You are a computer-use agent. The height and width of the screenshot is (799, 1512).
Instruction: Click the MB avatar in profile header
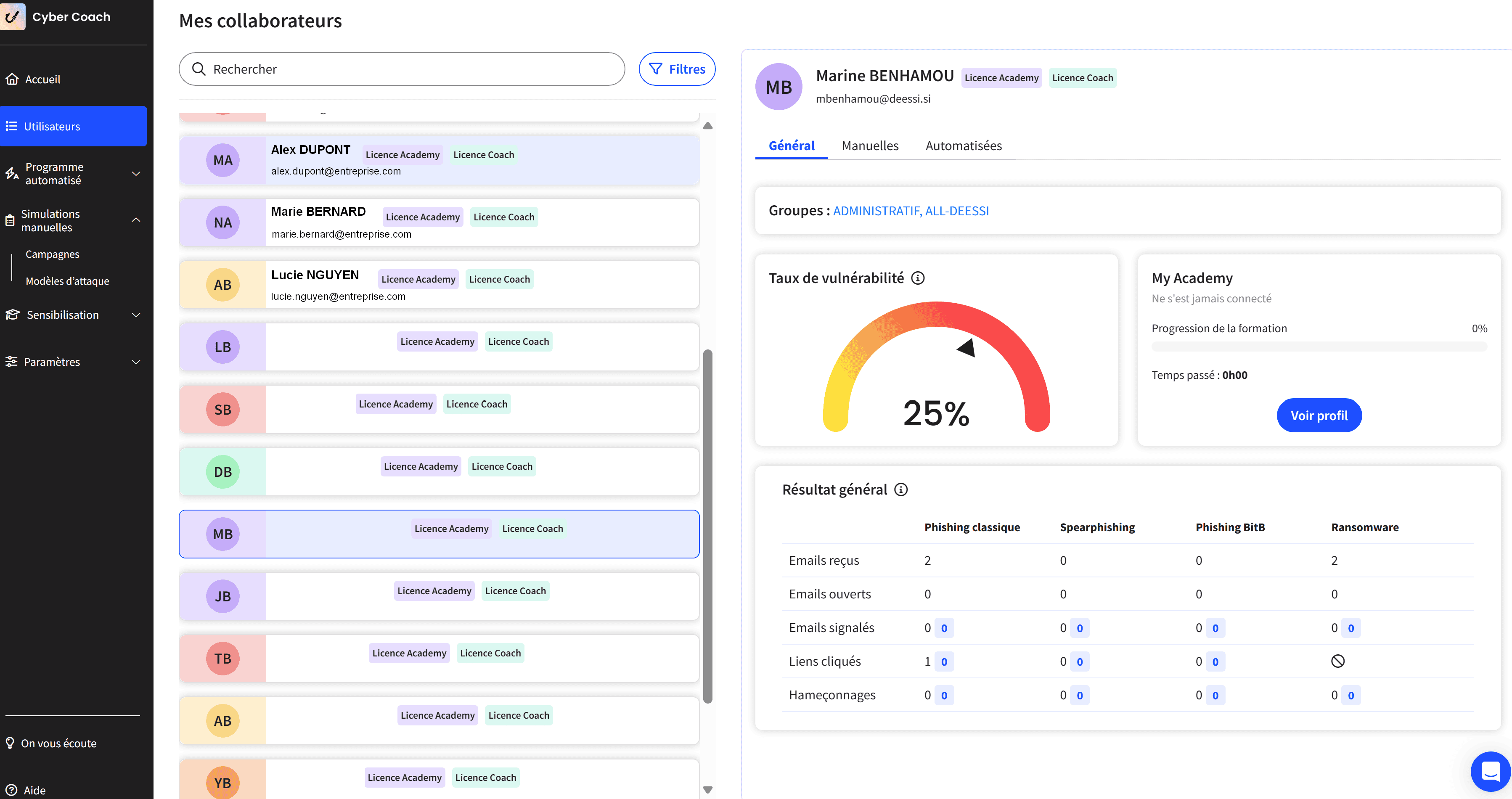tap(779, 87)
